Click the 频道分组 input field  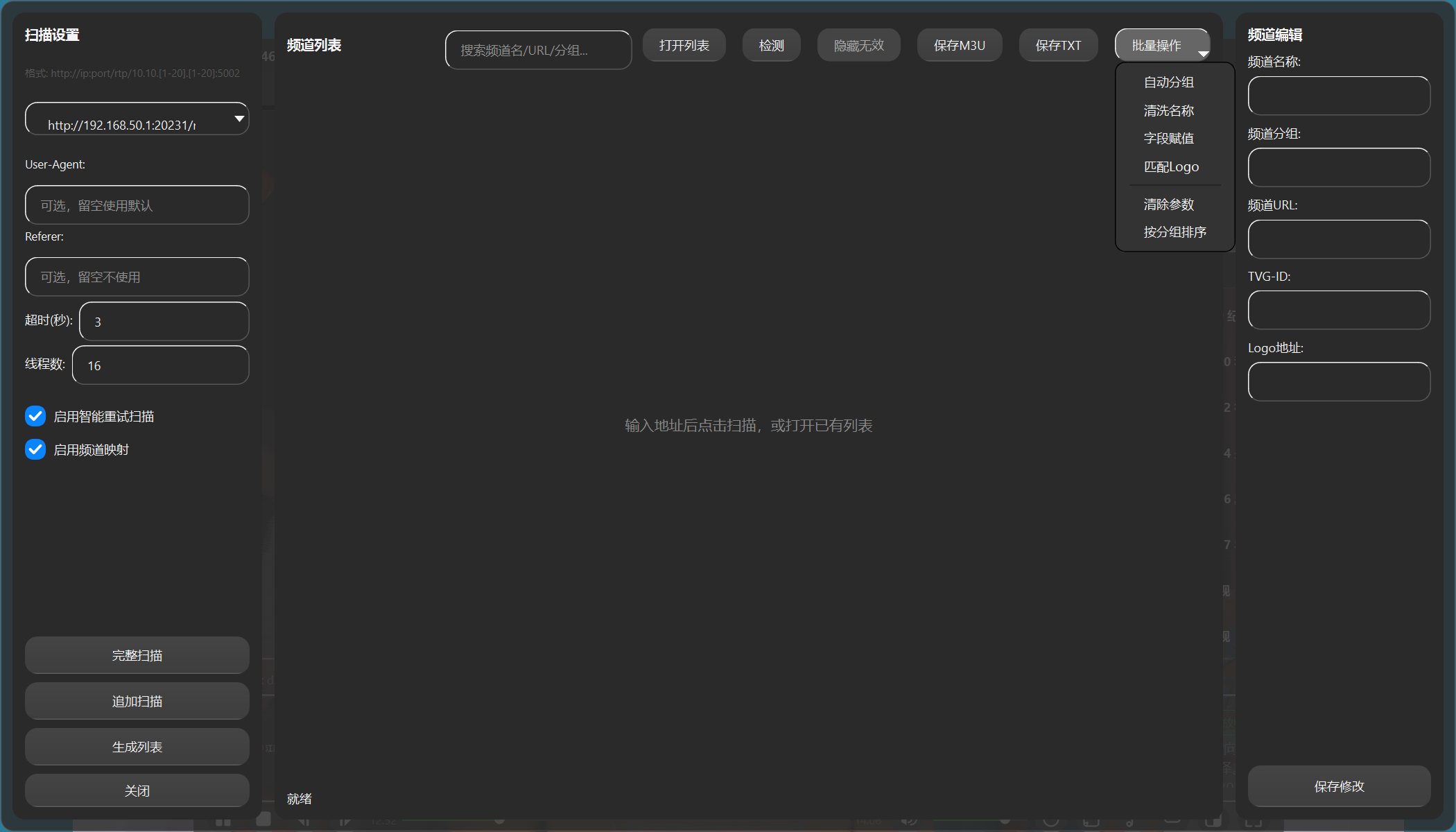coord(1339,167)
